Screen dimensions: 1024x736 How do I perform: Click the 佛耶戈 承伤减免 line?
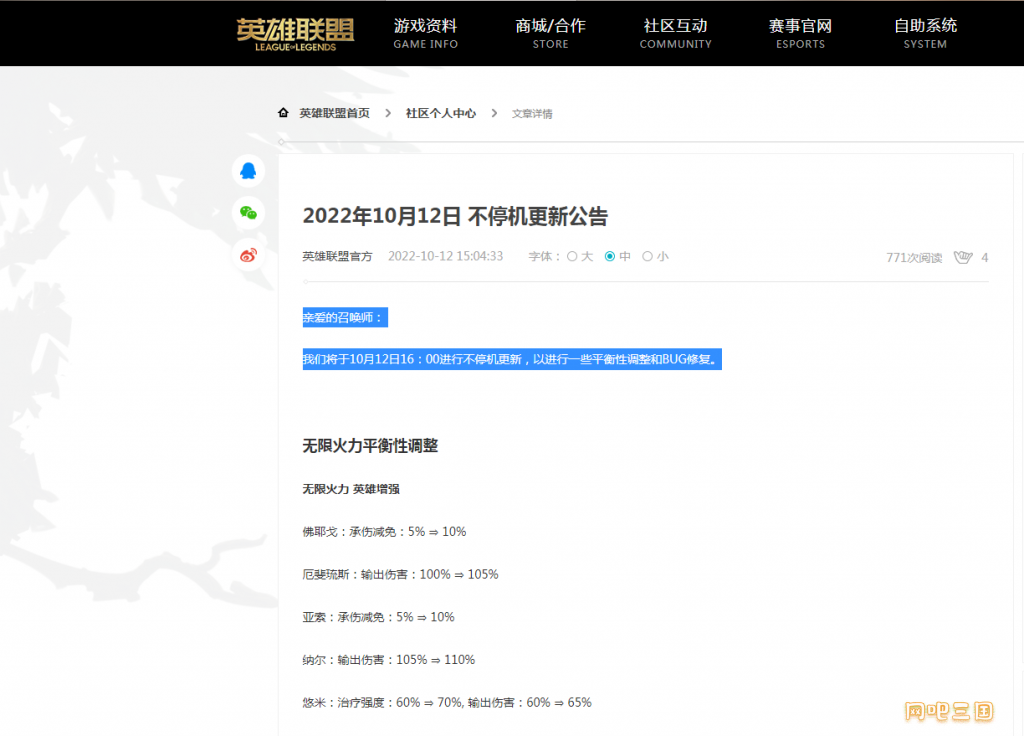(384, 532)
